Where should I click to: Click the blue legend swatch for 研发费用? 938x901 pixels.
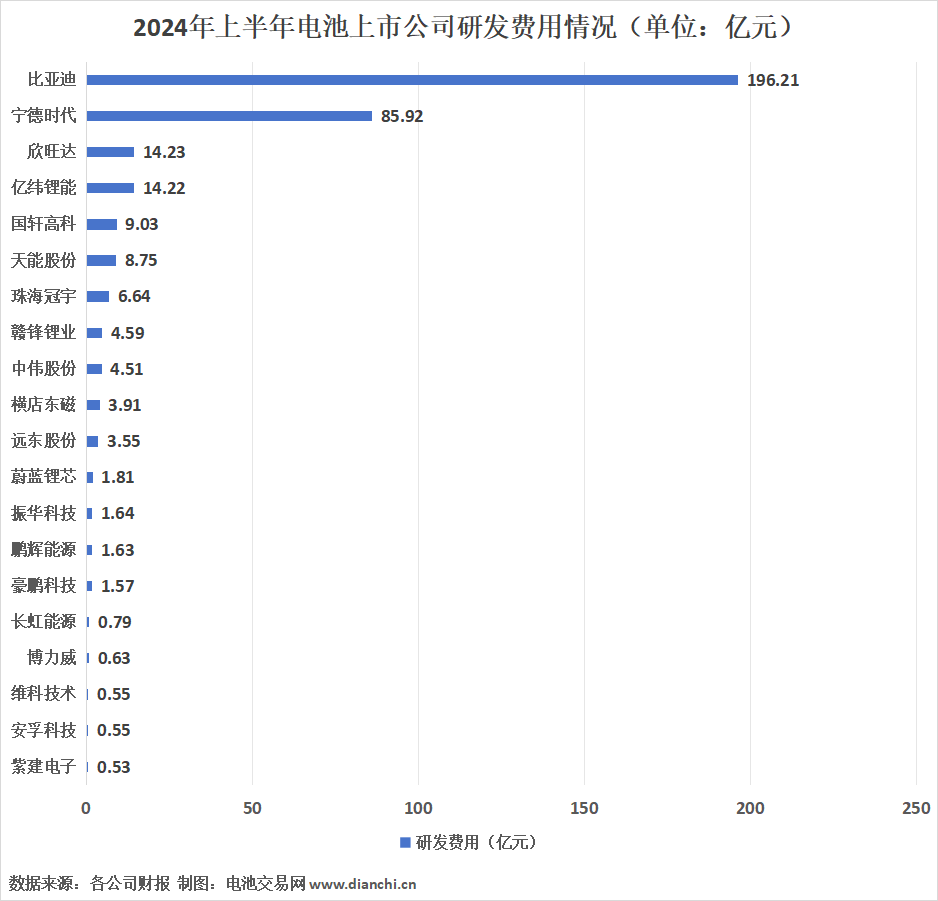[x=405, y=842]
